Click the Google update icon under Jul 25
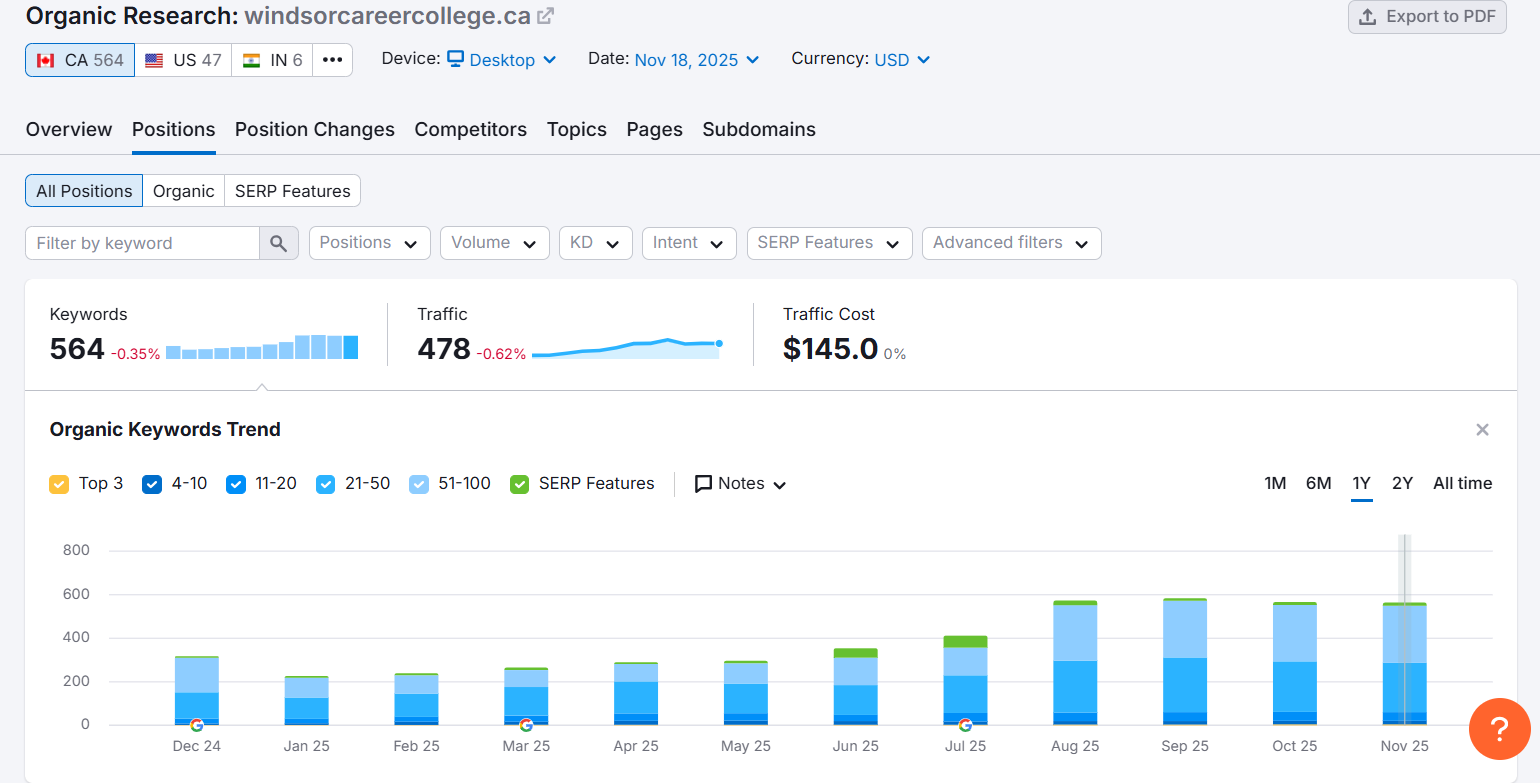1540x783 pixels. (965, 725)
